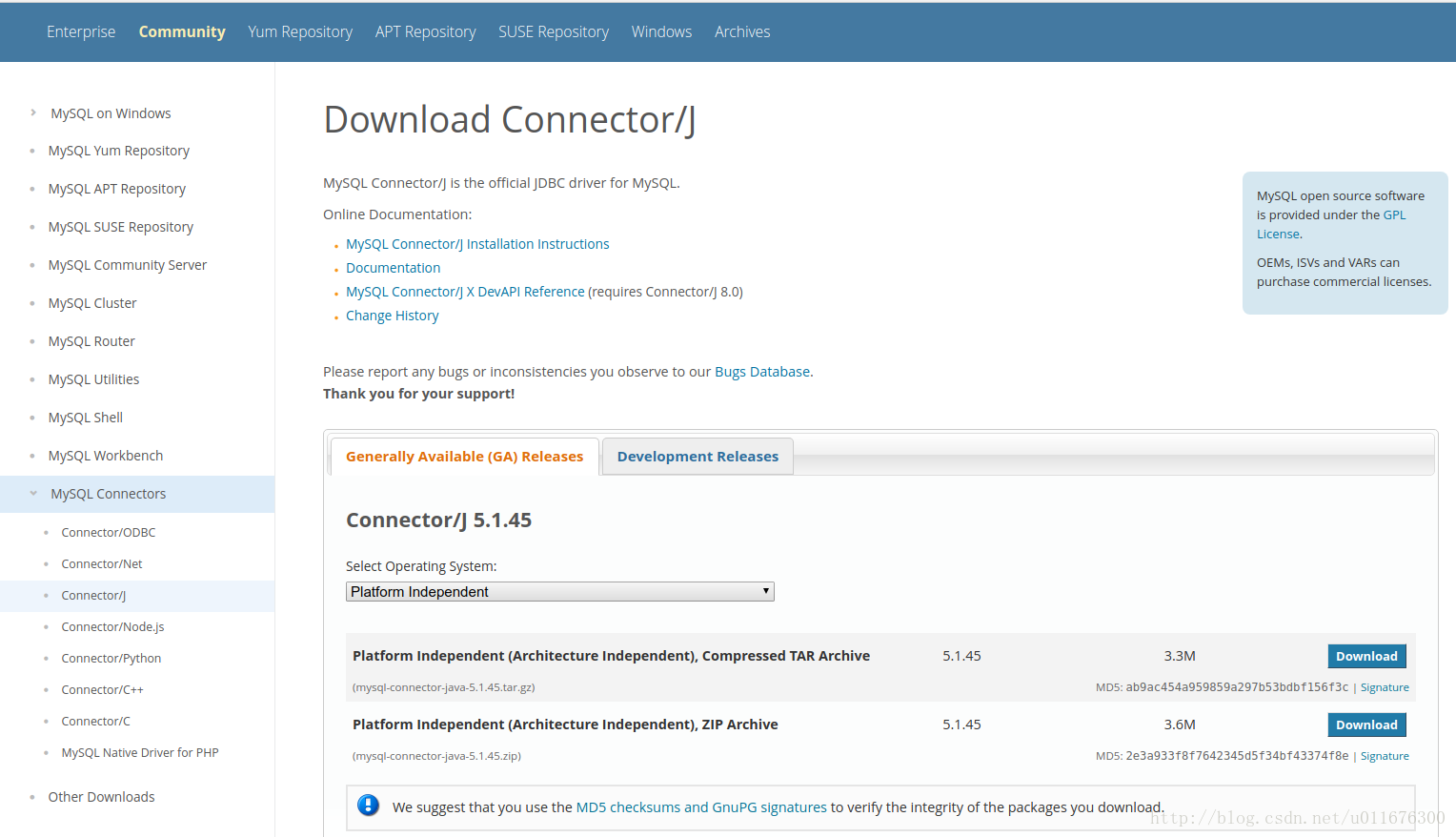Screen dimensions: 1456x837
Task: Download the ZIP Archive
Action: point(1366,725)
